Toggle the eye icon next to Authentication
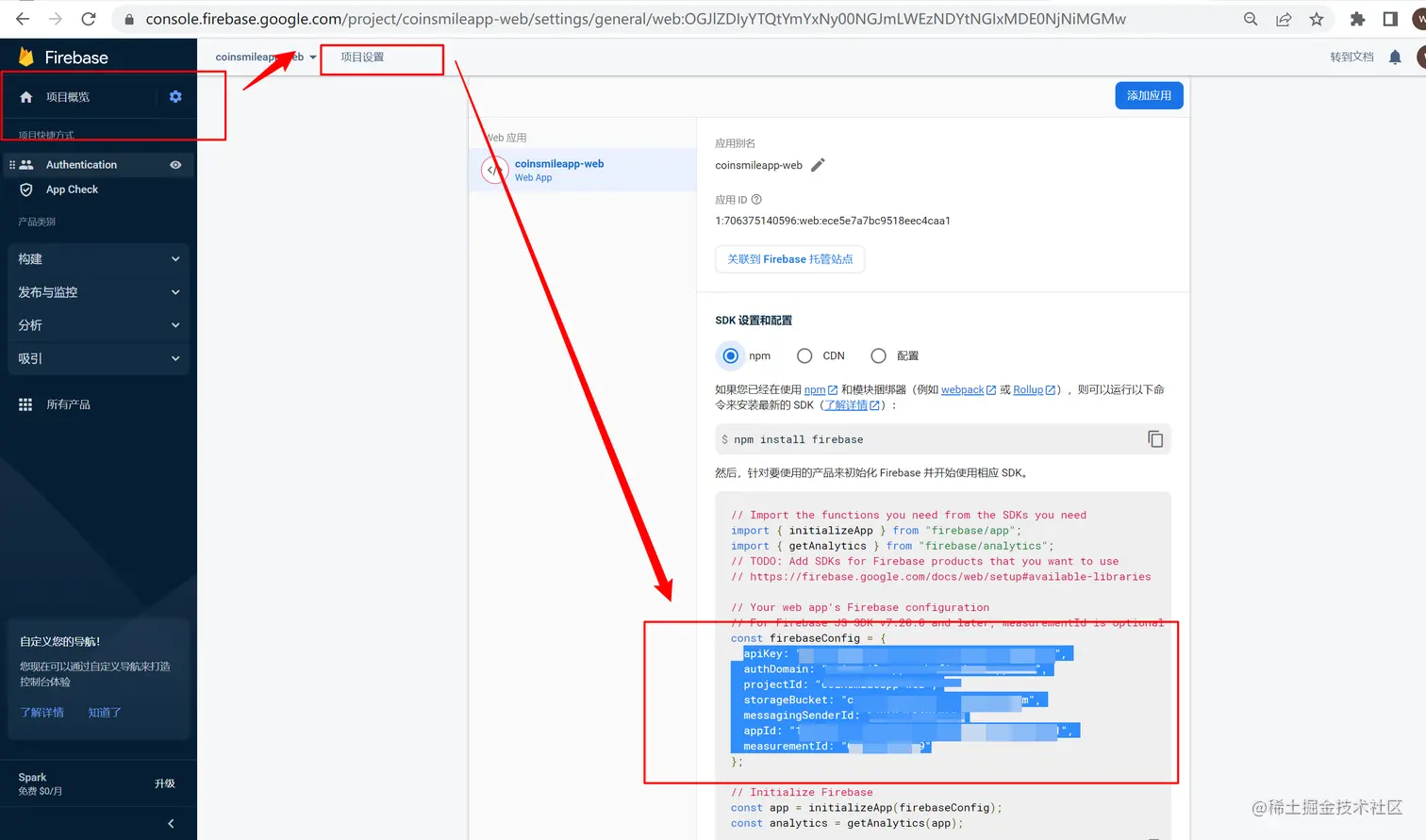Image resolution: width=1426 pixels, height=840 pixels. click(x=175, y=165)
